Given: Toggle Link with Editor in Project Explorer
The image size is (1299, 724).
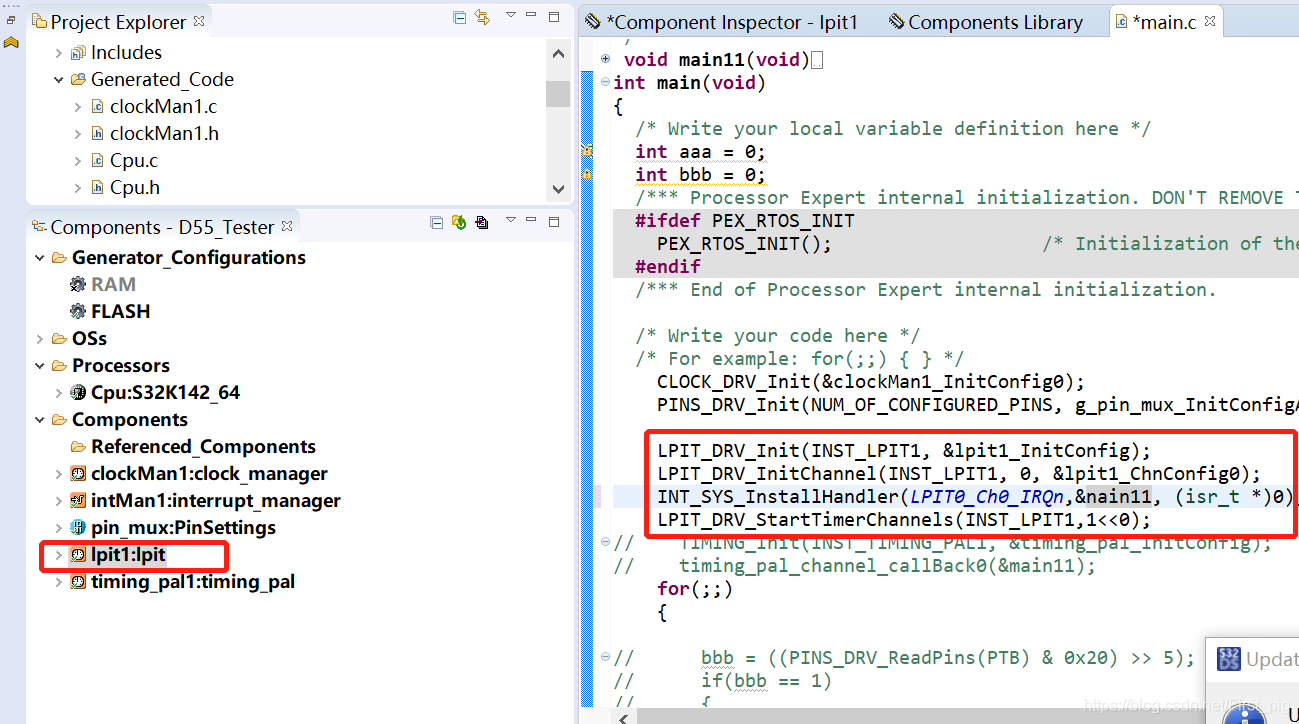Looking at the screenshot, I should (x=482, y=17).
